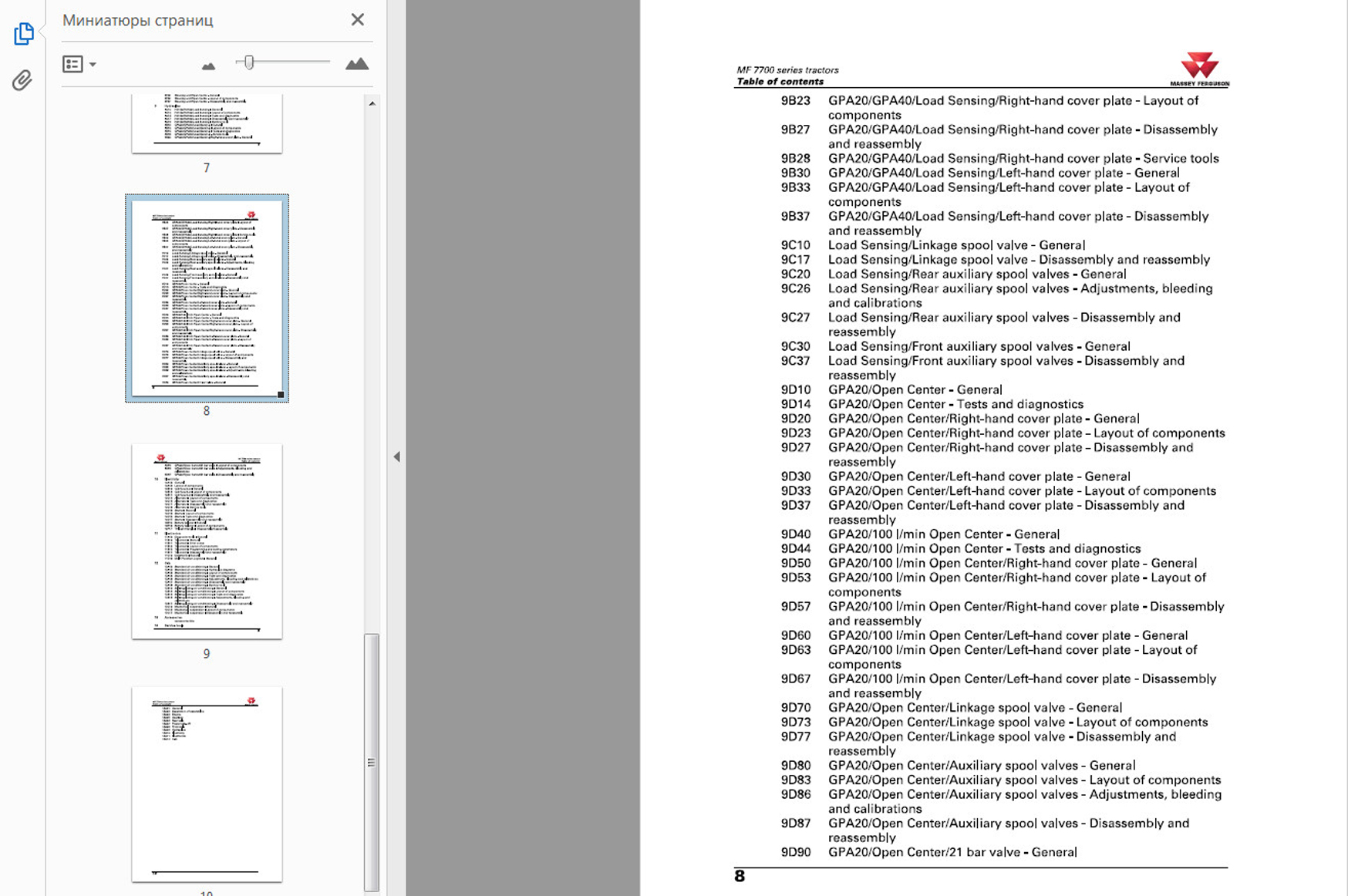Click the enlarge thumbnail size icon
Viewport: 1348px width, 896px height.
pyautogui.click(x=356, y=64)
